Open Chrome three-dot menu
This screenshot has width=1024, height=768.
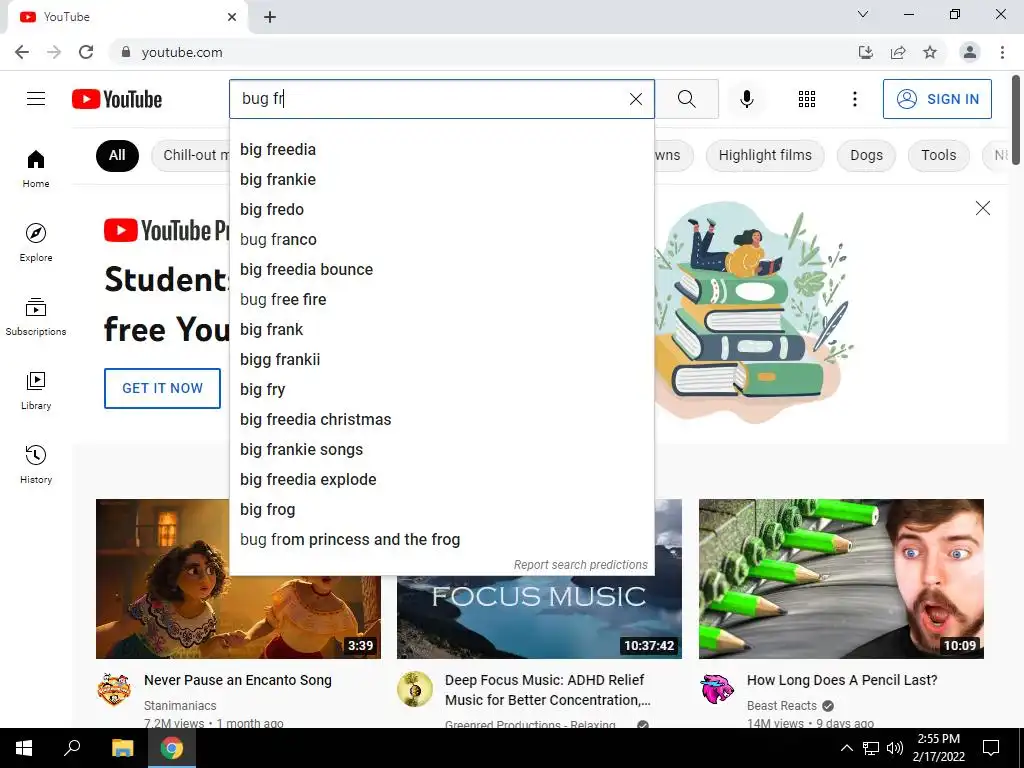click(x=1002, y=52)
